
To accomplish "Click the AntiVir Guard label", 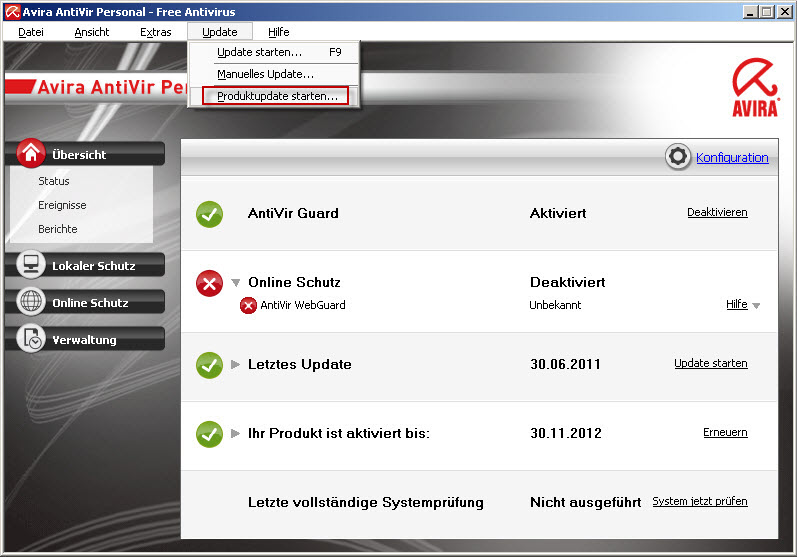I will (x=293, y=213).
